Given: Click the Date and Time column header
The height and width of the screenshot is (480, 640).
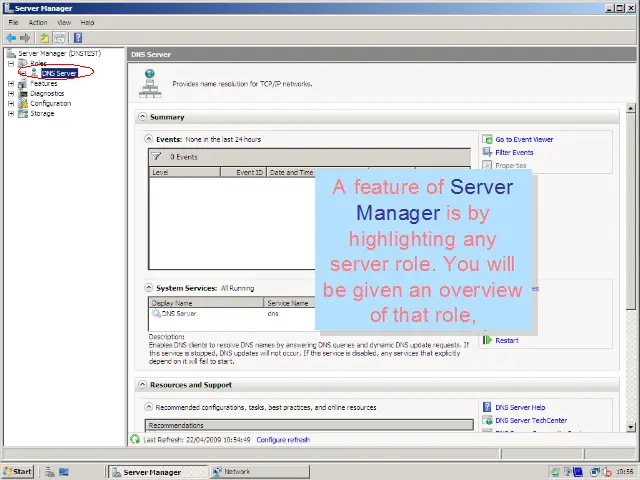Looking at the screenshot, I should (291, 172).
